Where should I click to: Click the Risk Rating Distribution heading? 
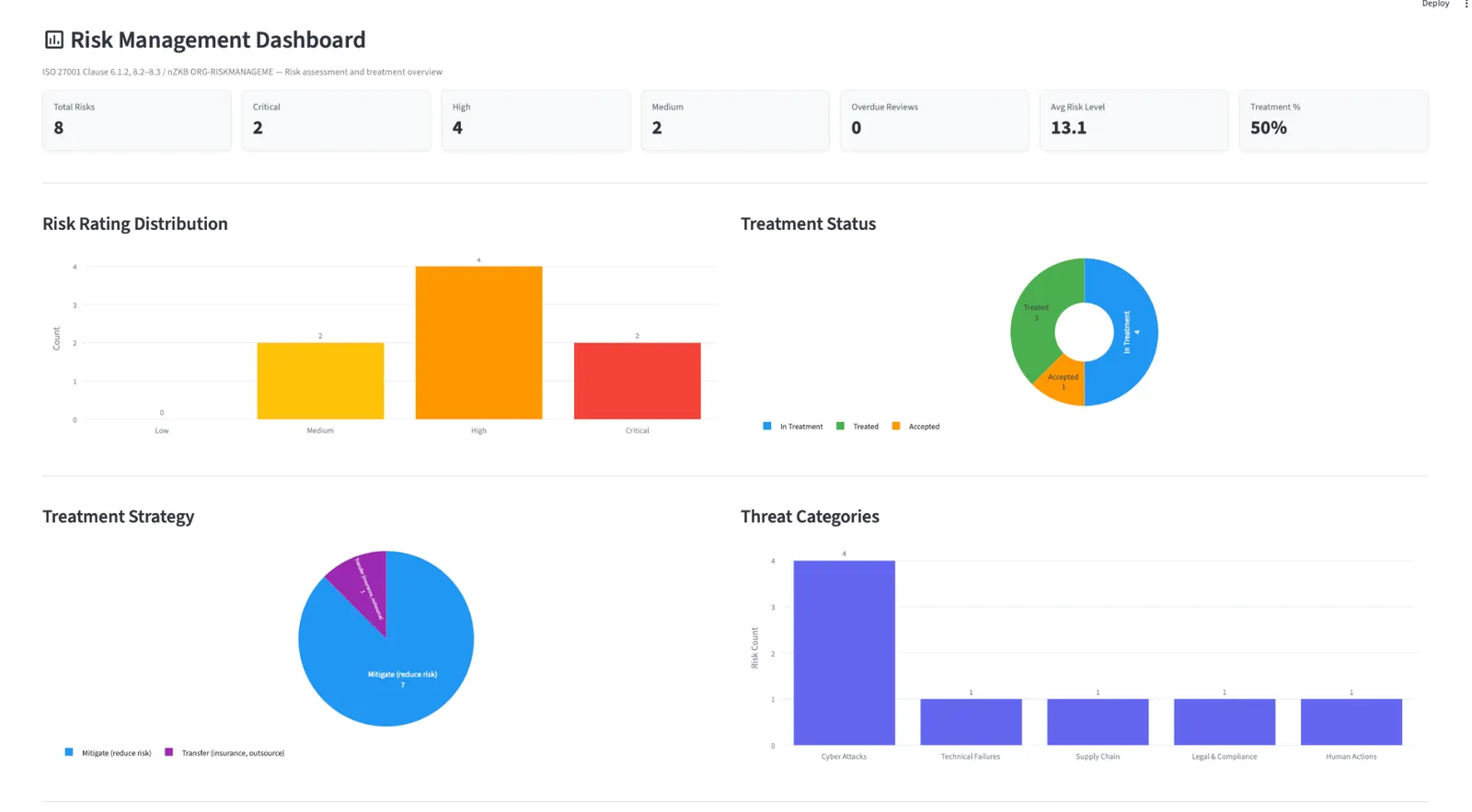[x=135, y=223]
